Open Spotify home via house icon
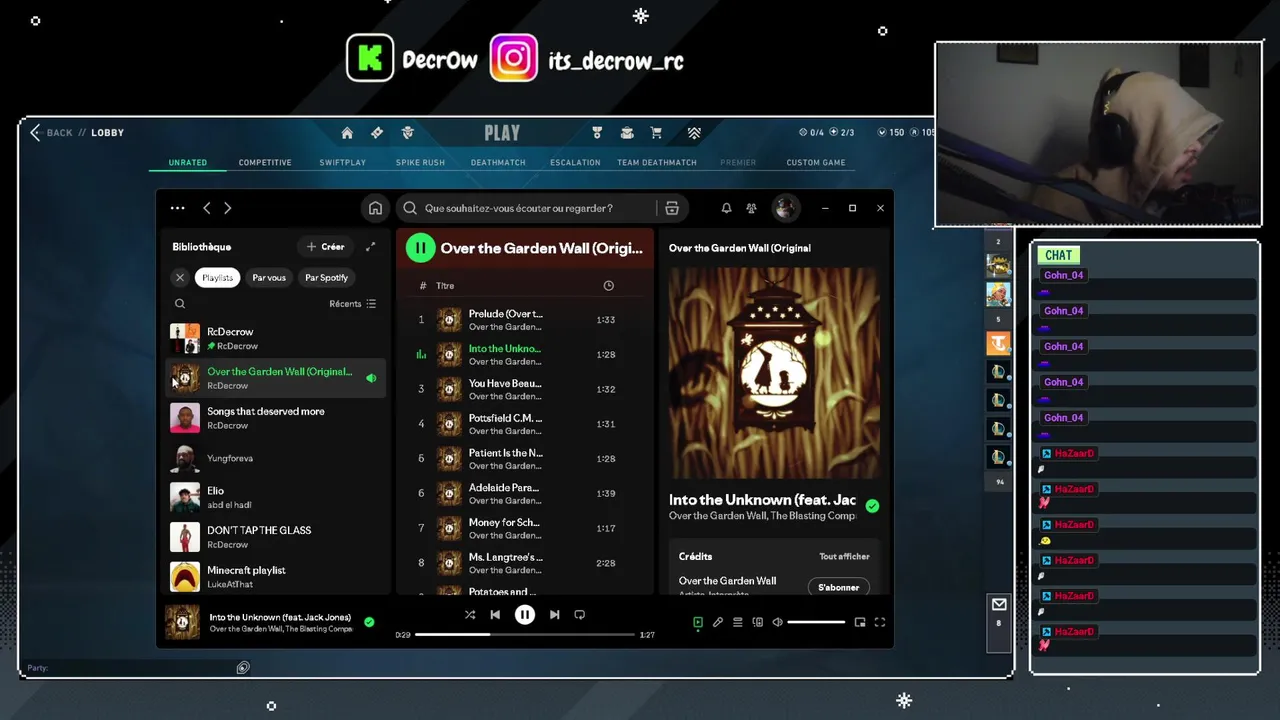 tap(375, 208)
